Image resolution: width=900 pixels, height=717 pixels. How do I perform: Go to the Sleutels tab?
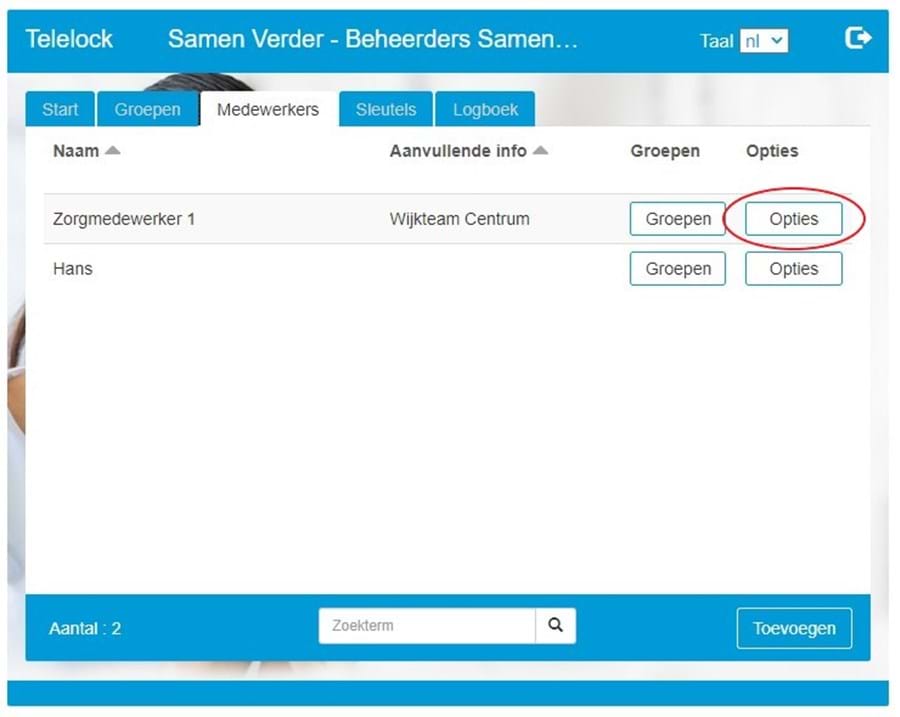(386, 109)
